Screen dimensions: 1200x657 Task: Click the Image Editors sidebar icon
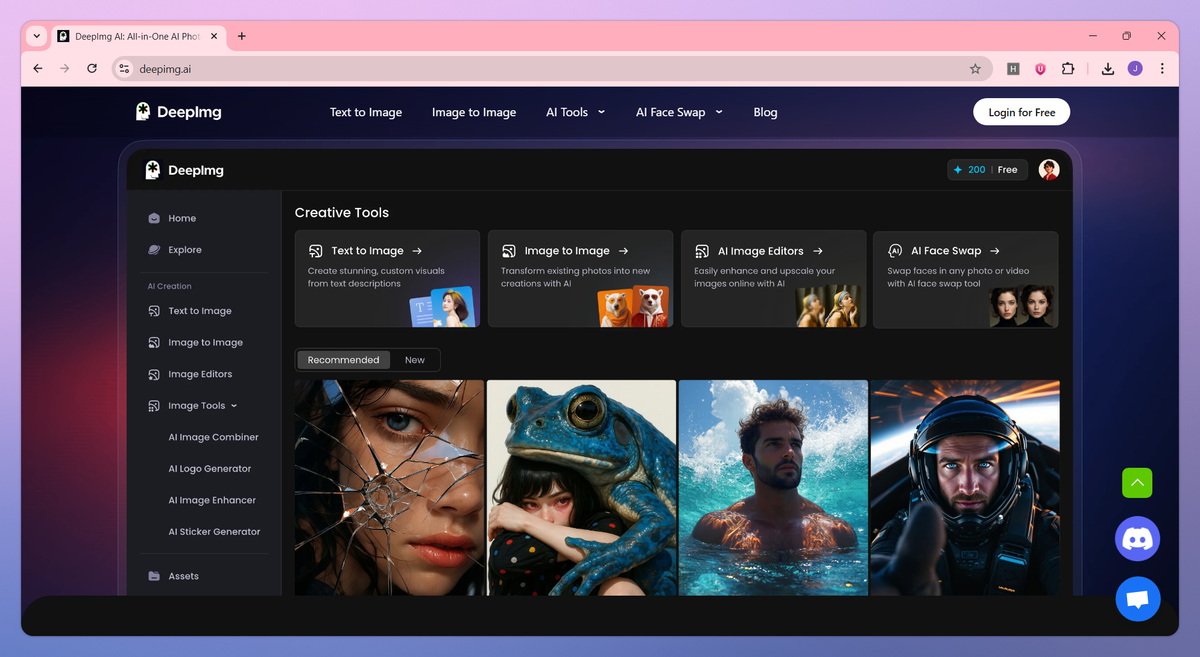coord(154,374)
